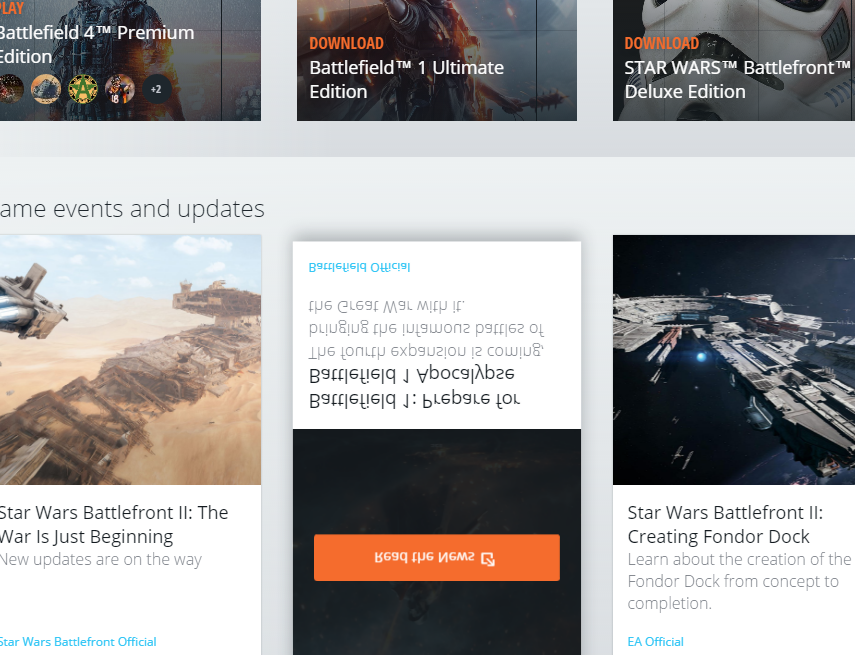855x655 pixels.
Task: Open the Battlefield 4 Premium Edition tile
Action: (96, 45)
